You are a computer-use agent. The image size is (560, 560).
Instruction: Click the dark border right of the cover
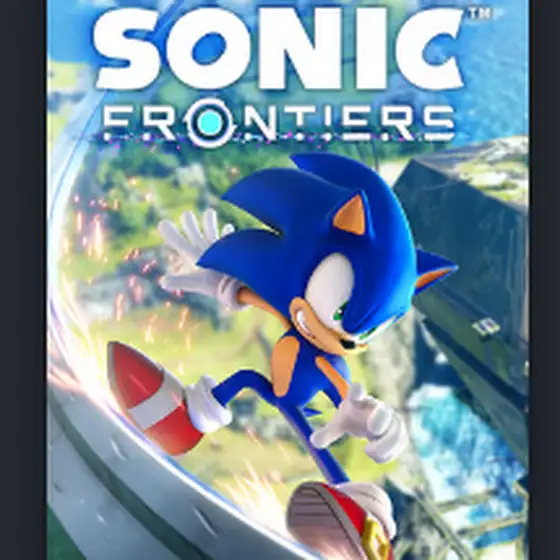click(545, 280)
